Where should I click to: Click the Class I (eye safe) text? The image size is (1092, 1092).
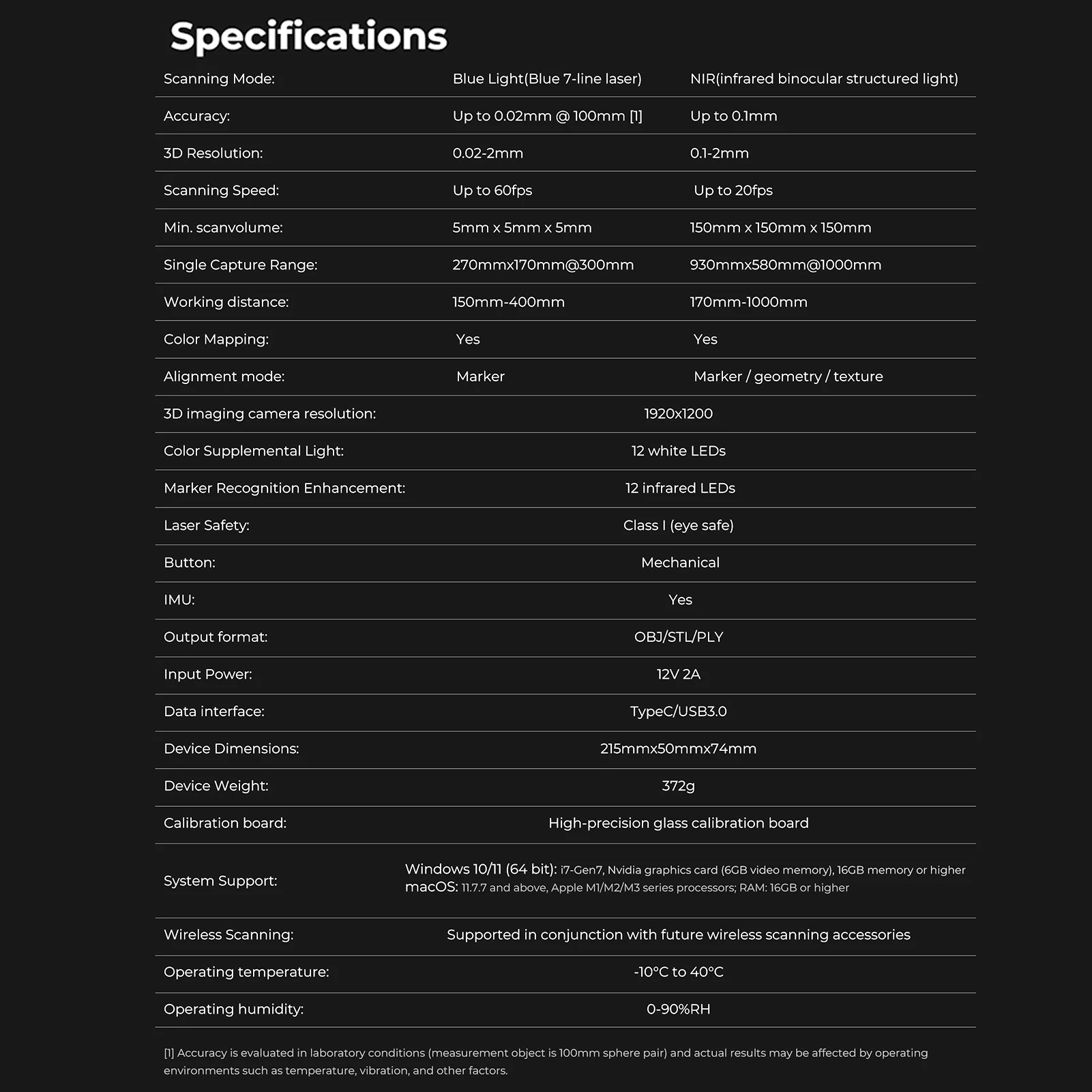[678, 525]
